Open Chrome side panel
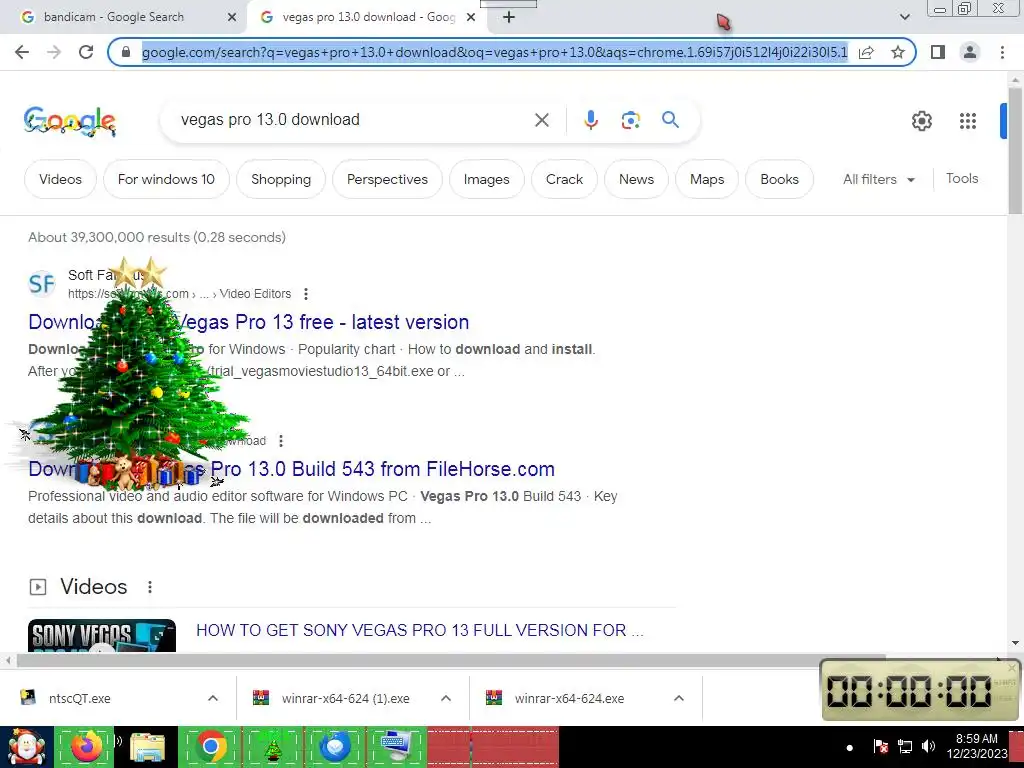 [938, 52]
